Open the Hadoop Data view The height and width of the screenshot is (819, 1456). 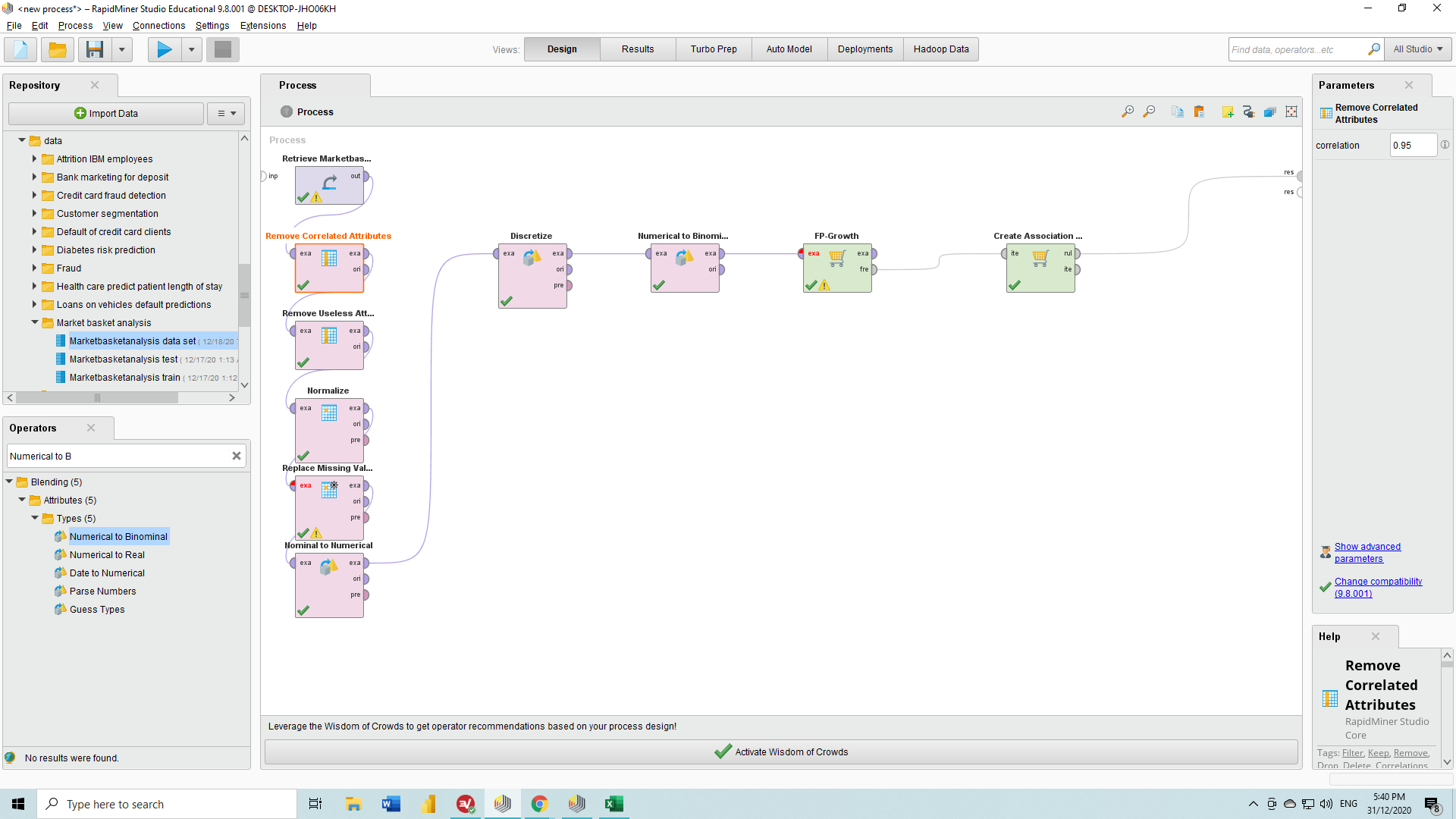(x=941, y=49)
